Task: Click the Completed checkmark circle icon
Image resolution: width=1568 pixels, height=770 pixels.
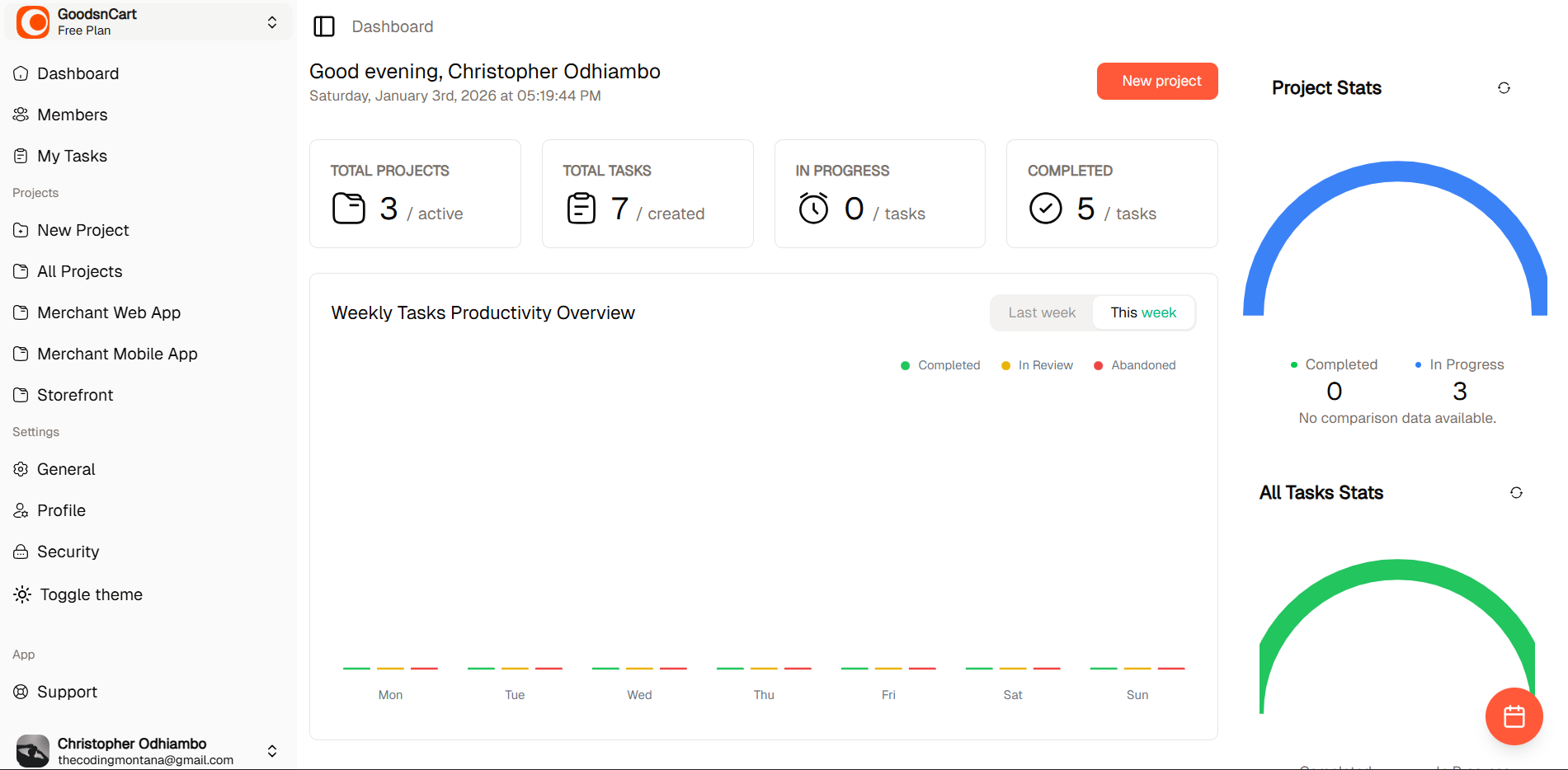Action: 1045,209
